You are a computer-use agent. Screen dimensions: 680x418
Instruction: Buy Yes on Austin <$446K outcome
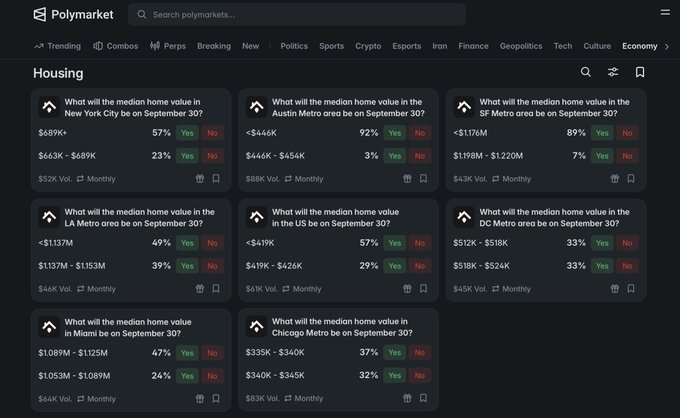click(395, 133)
